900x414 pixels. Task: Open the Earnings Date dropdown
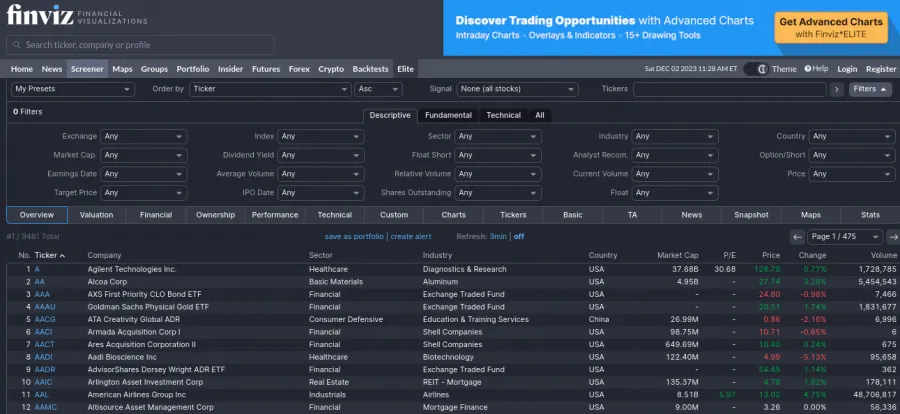click(x=143, y=174)
